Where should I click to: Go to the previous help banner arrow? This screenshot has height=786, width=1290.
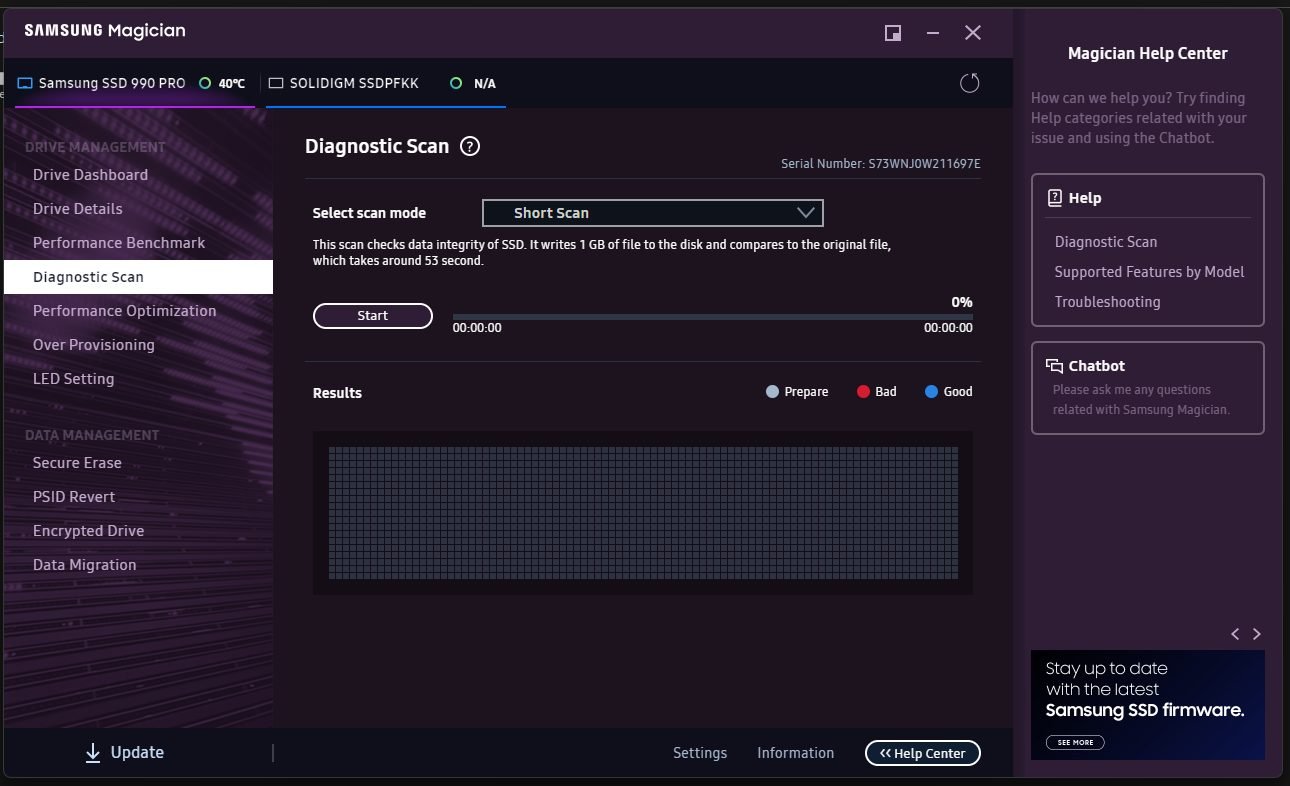[1235, 634]
